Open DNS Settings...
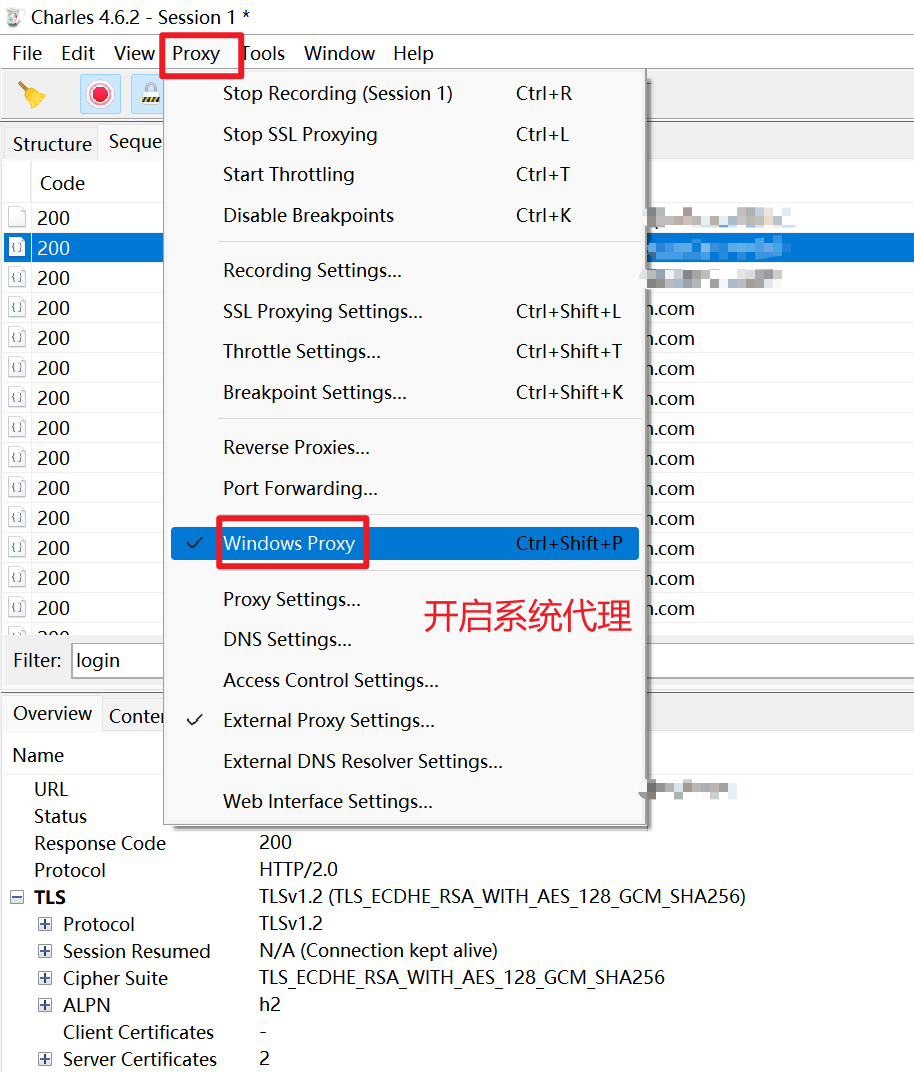The image size is (914, 1072). tap(405, 640)
